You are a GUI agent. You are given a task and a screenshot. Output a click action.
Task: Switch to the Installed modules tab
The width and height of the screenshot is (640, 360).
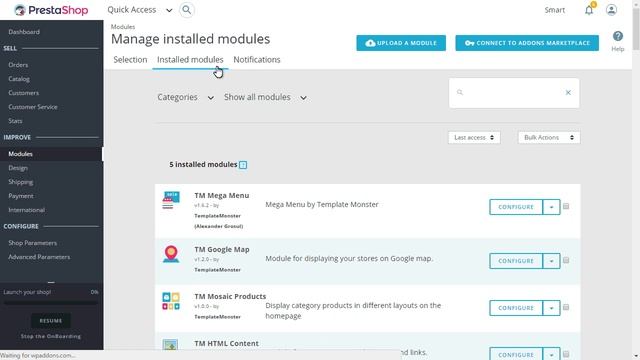(190, 60)
